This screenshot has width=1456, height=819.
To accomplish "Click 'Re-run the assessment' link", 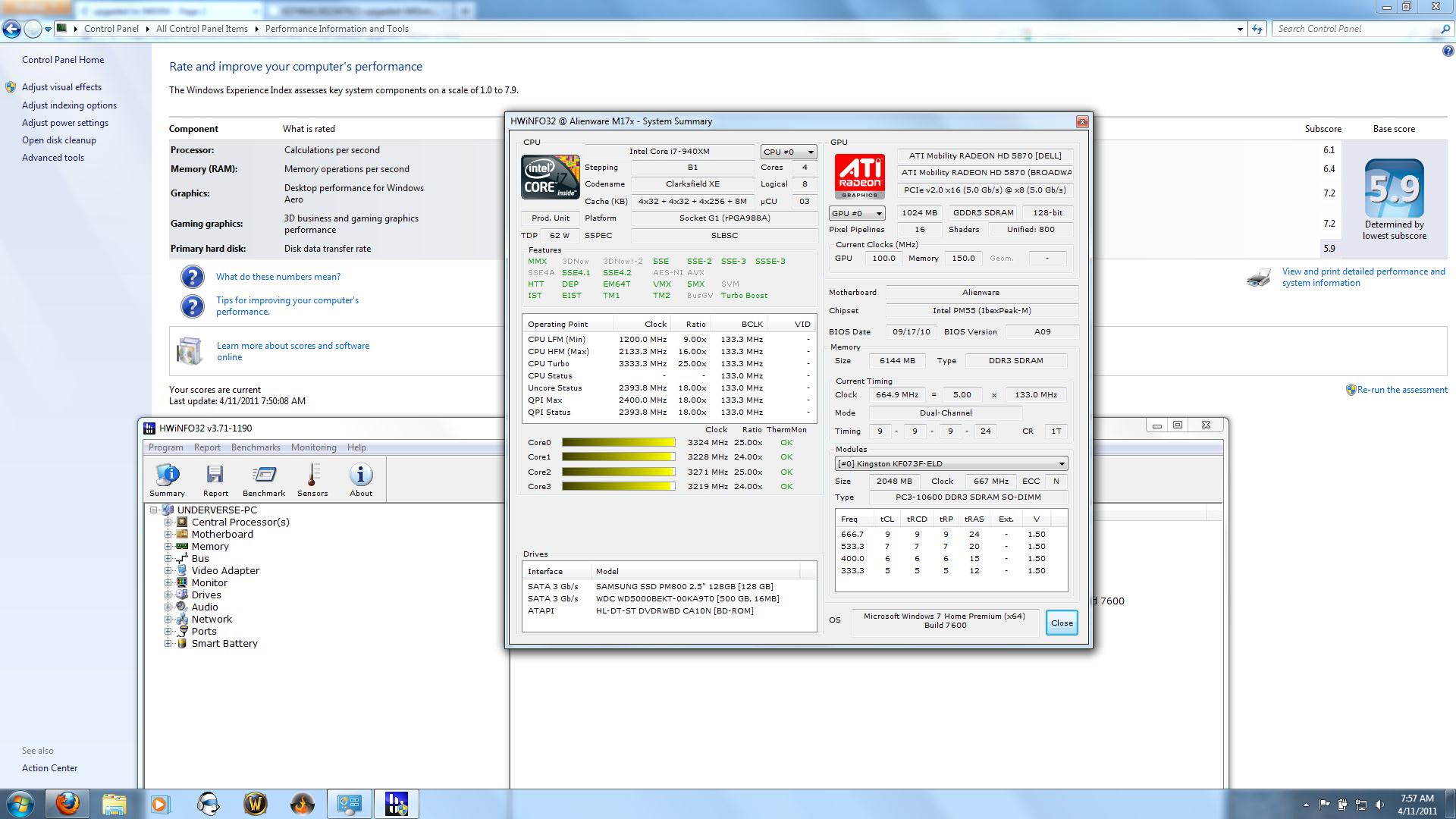I will (x=1402, y=390).
